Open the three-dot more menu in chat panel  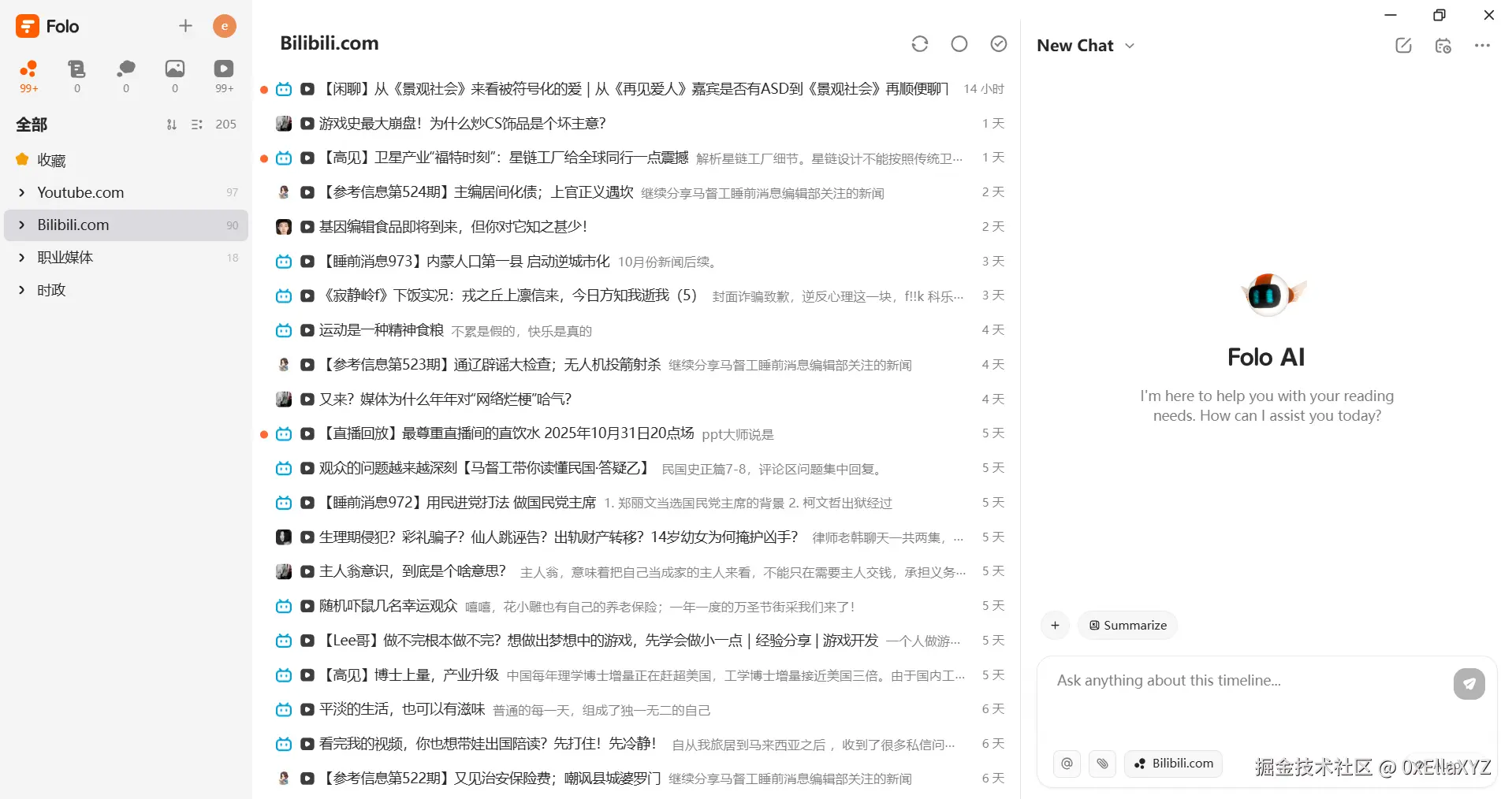(x=1482, y=46)
